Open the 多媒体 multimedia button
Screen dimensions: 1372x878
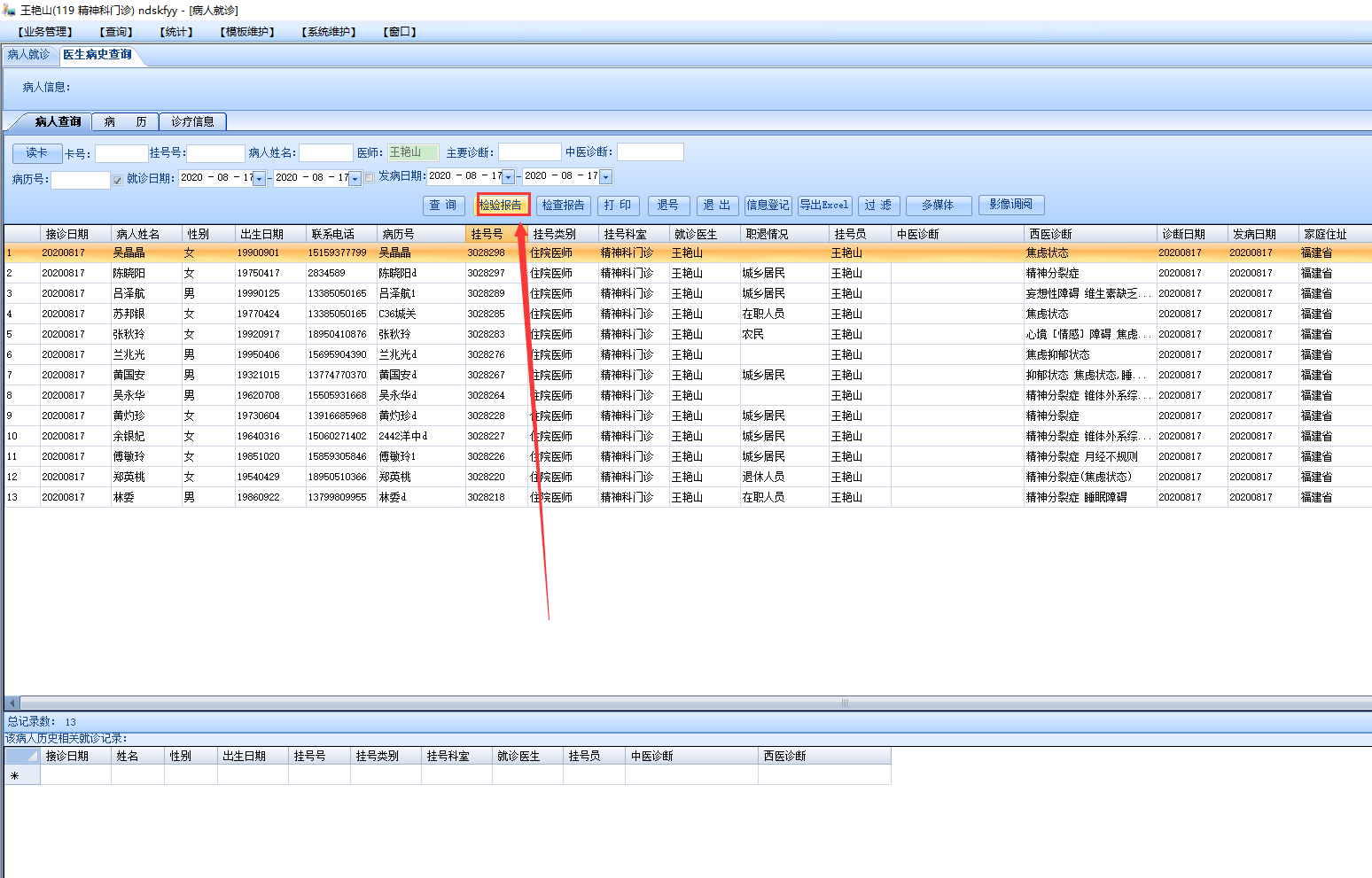(x=938, y=206)
